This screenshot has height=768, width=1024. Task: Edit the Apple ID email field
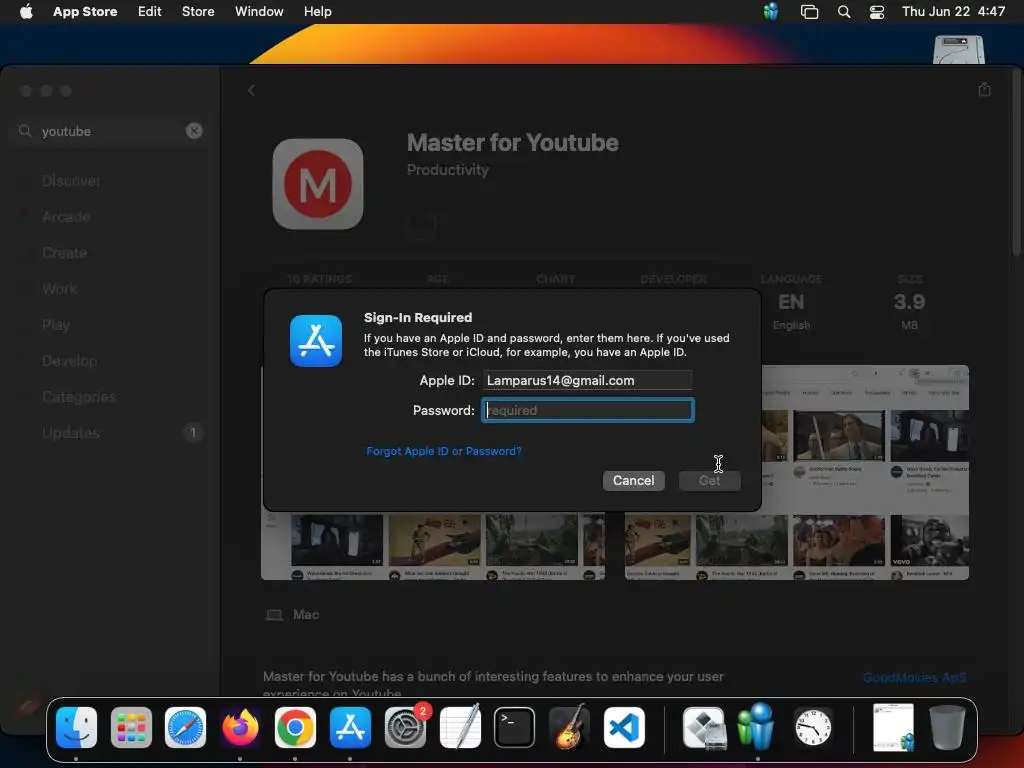click(588, 380)
